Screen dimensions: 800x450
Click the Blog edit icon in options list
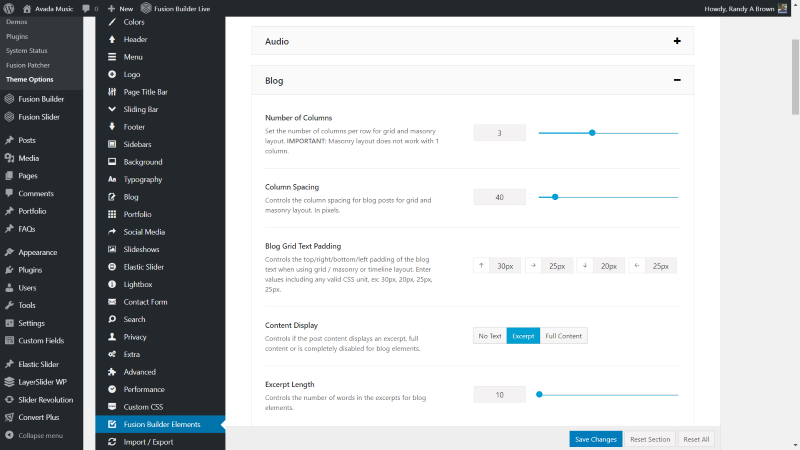coord(112,197)
